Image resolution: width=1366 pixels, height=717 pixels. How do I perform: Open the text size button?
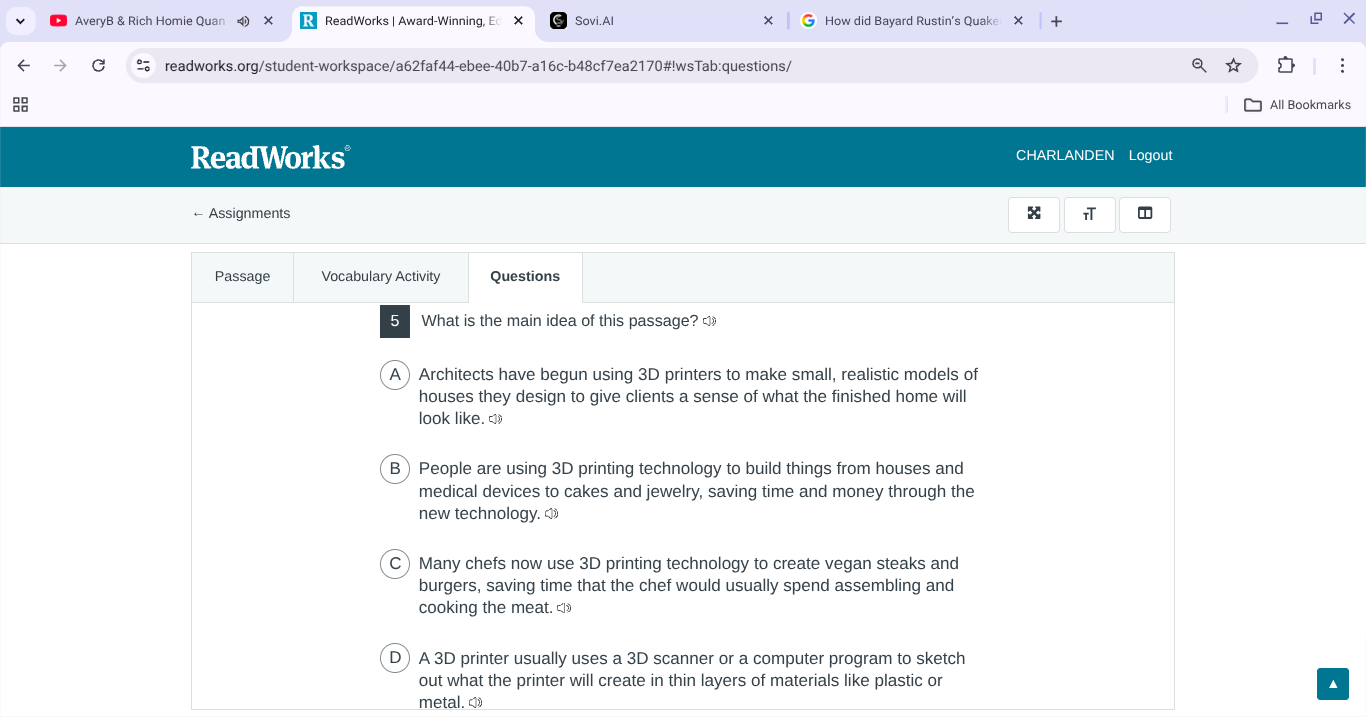click(x=1090, y=214)
